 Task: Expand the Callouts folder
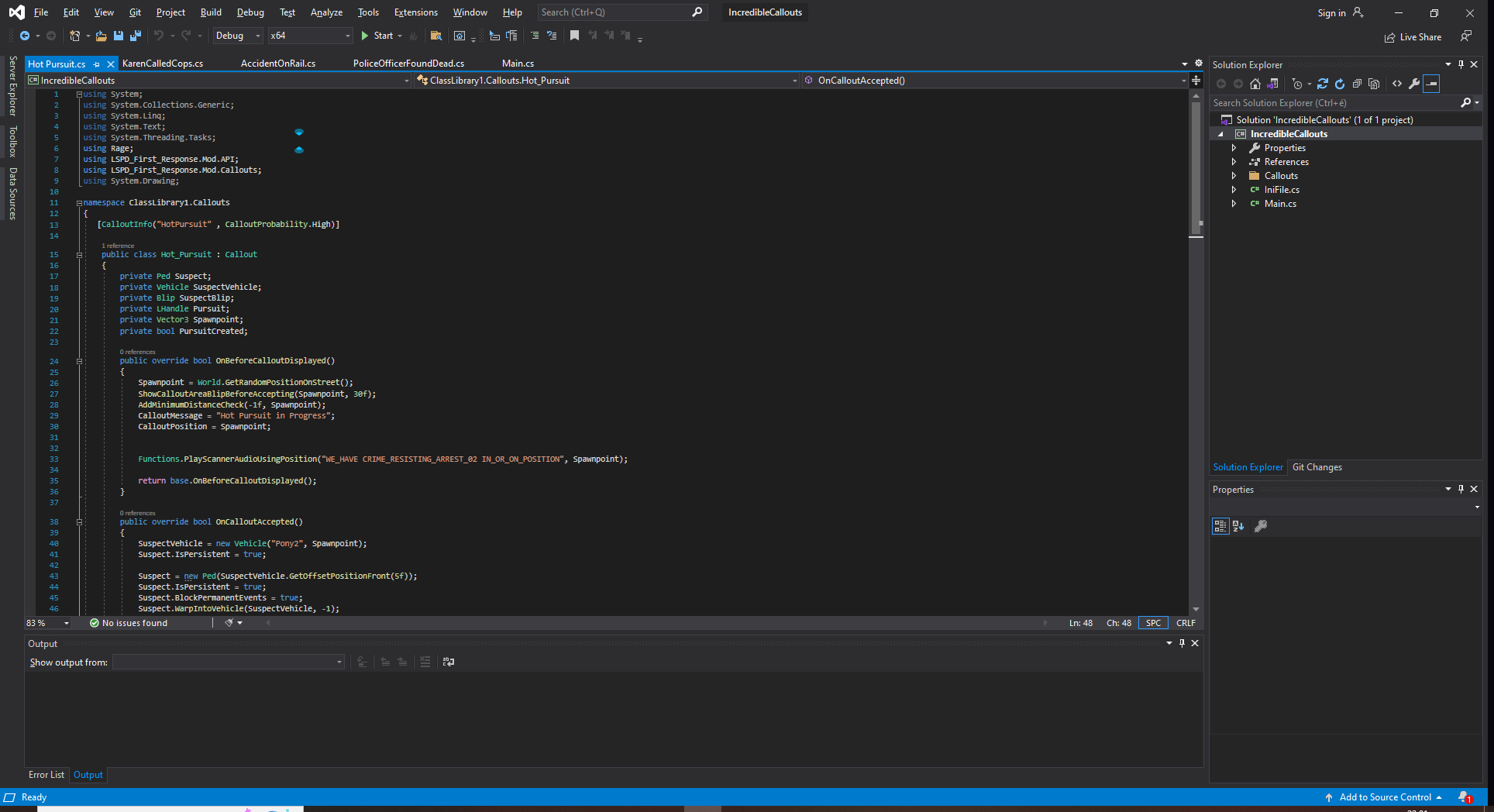pos(1234,176)
